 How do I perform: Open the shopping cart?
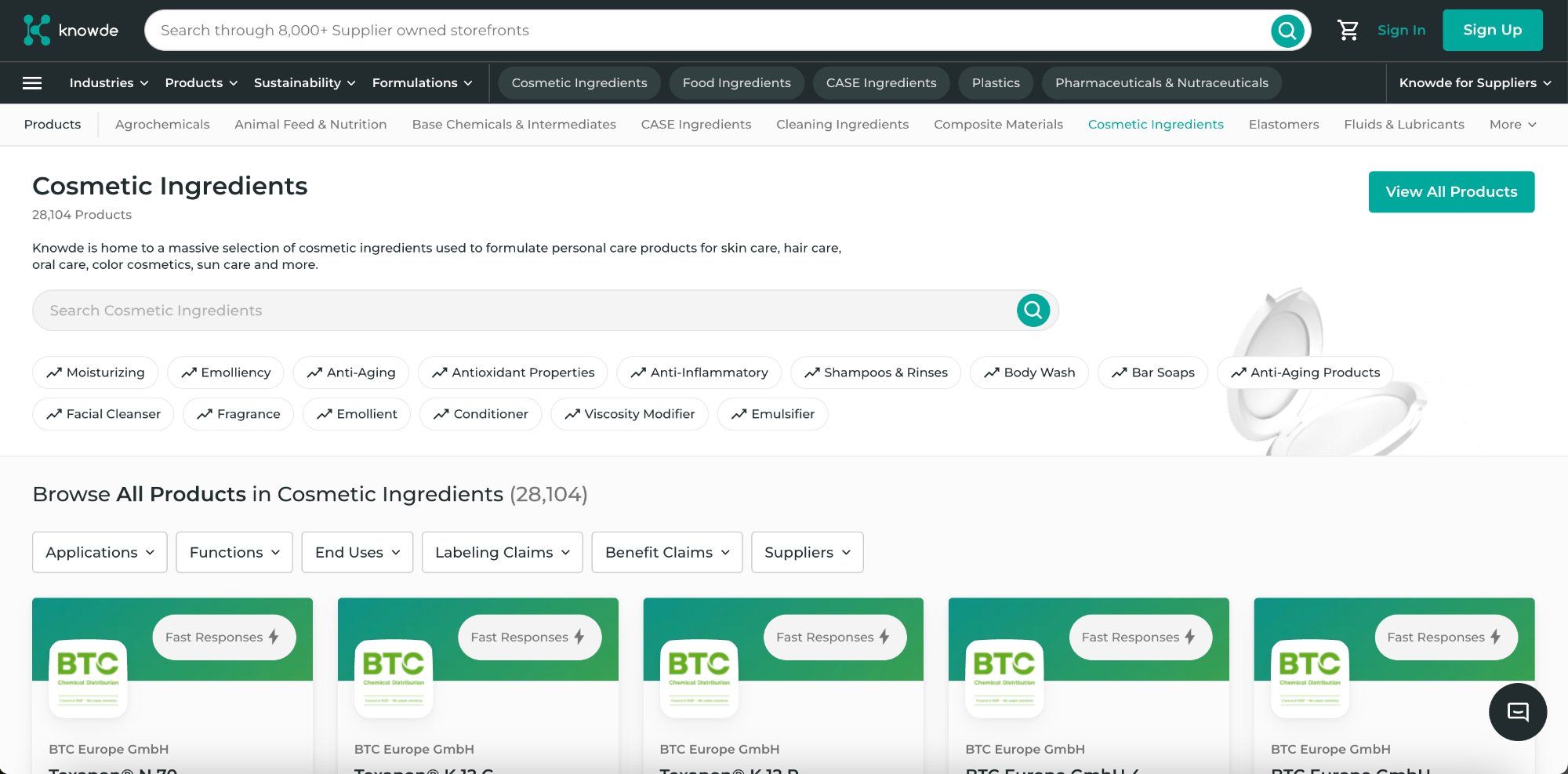[1348, 30]
